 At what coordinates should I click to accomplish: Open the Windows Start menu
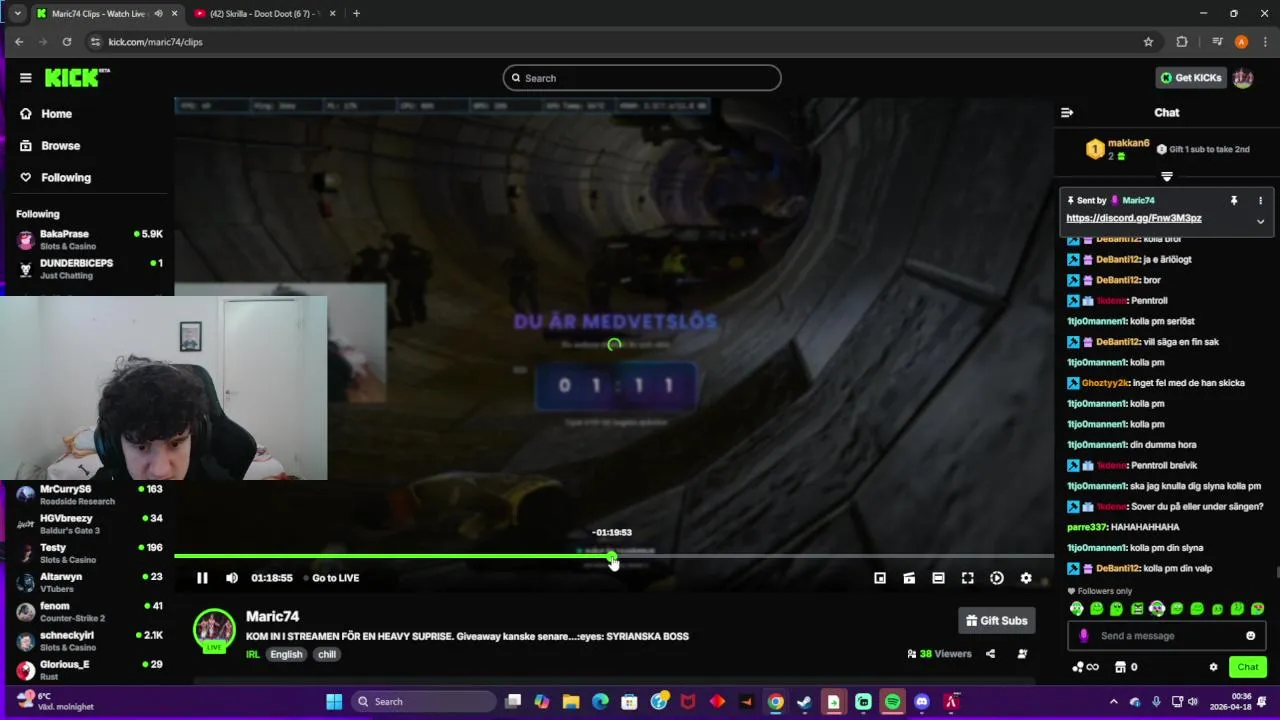coord(334,702)
